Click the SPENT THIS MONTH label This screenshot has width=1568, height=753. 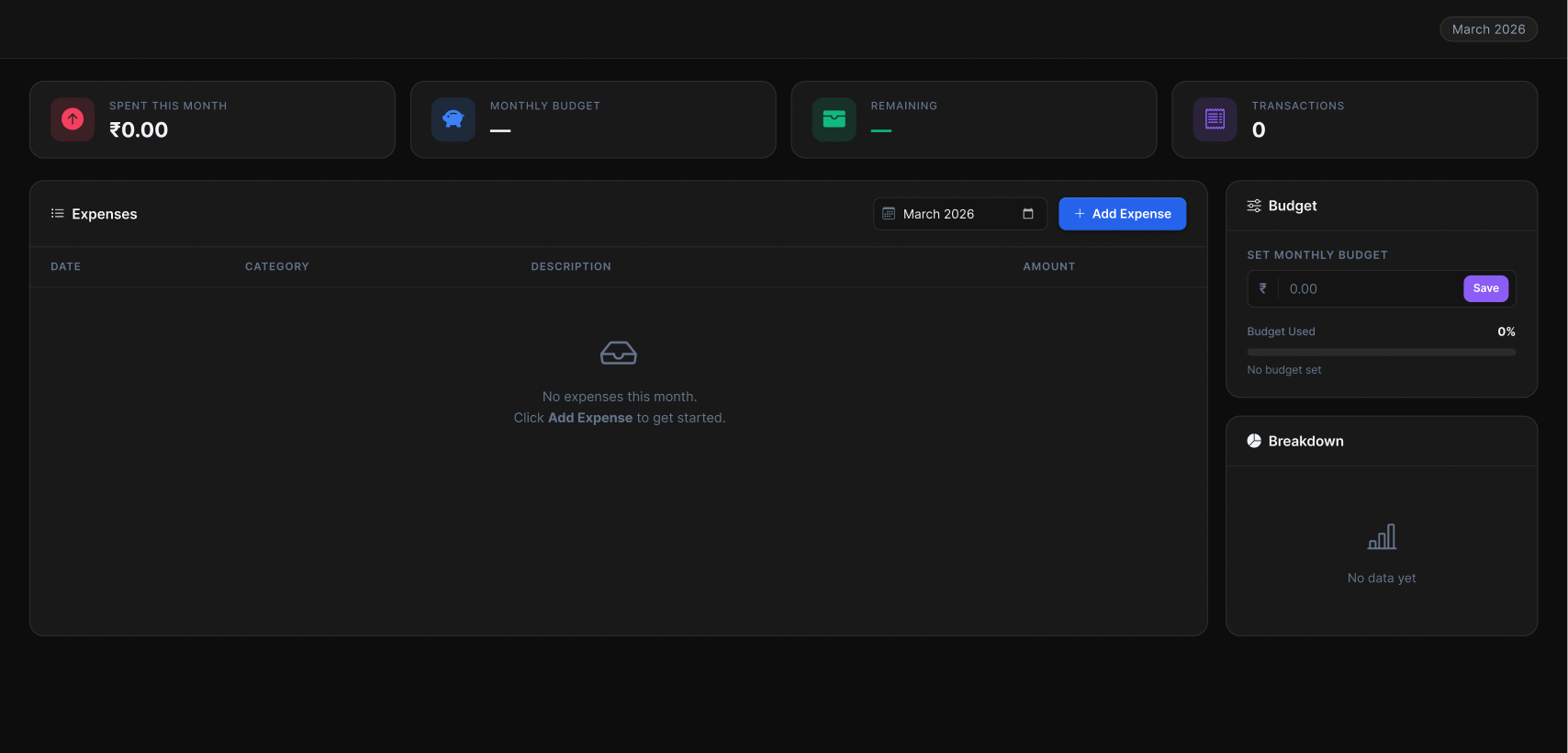(x=168, y=106)
